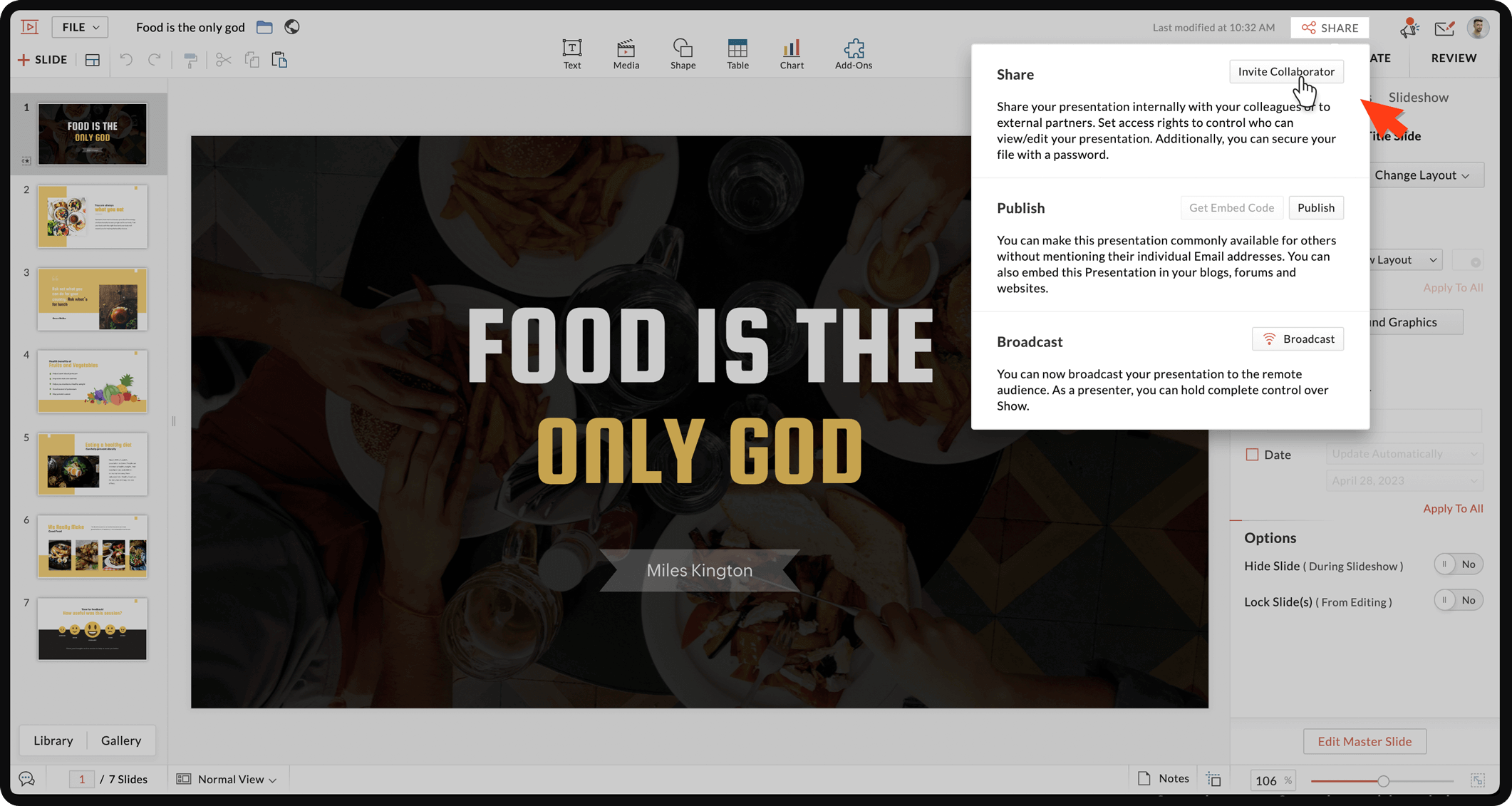Adjust the zoom slider handle
Screen dimensions: 1512x806
click(1383, 781)
